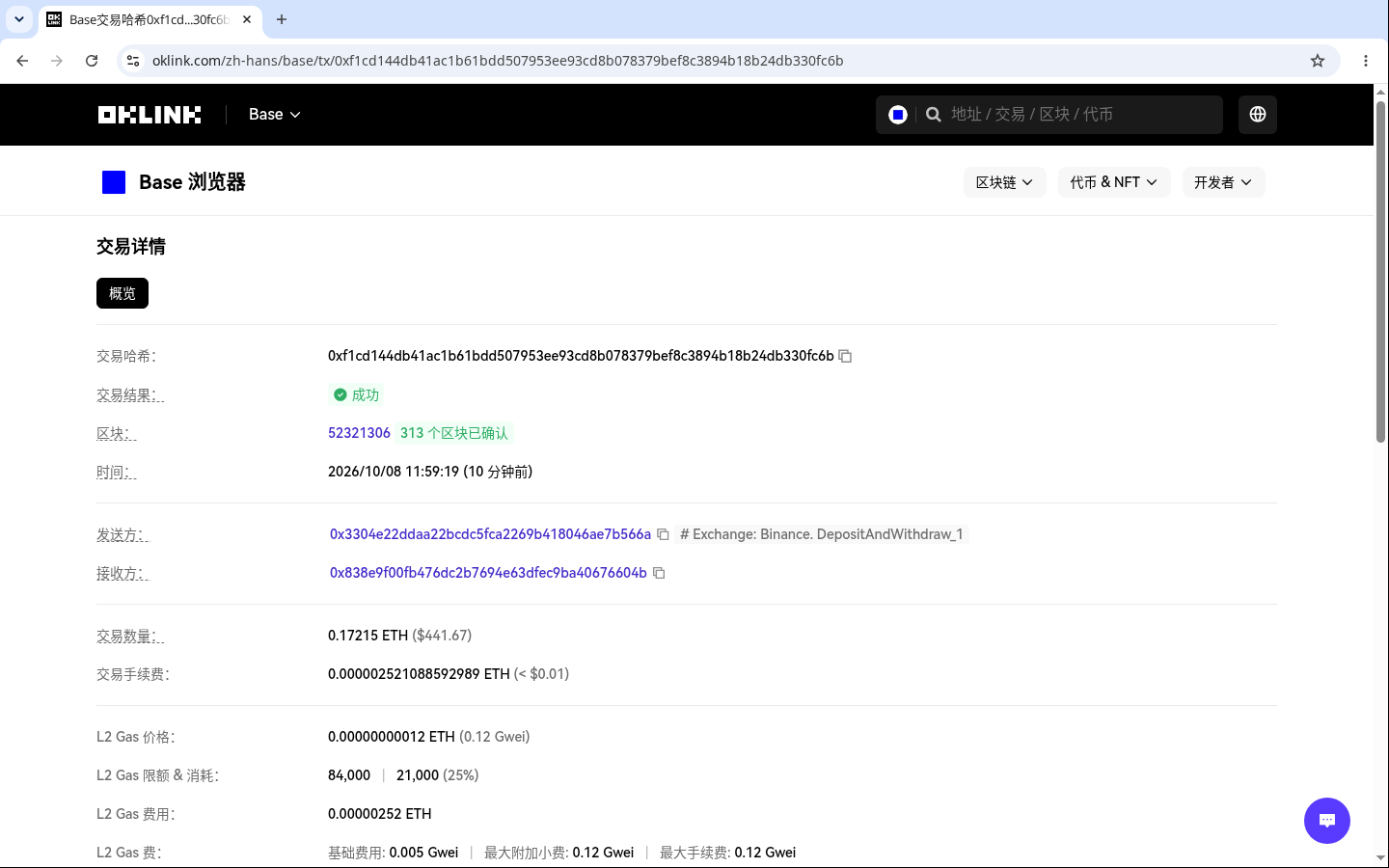1389x868 pixels.
Task: Open receiver address 0x838e9f00 link
Action: 488,573
